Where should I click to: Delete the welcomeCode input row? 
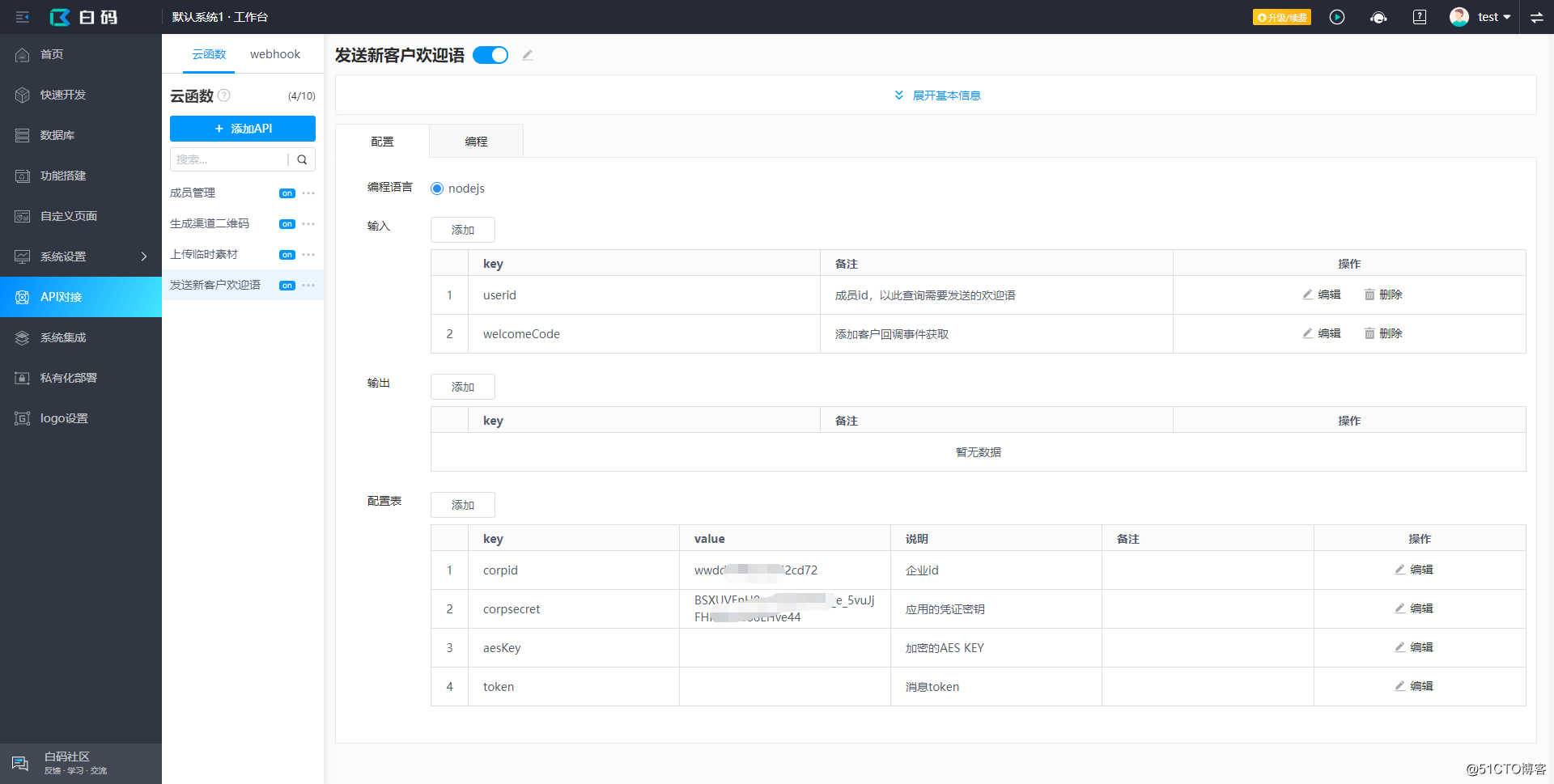pos(1383,333)
